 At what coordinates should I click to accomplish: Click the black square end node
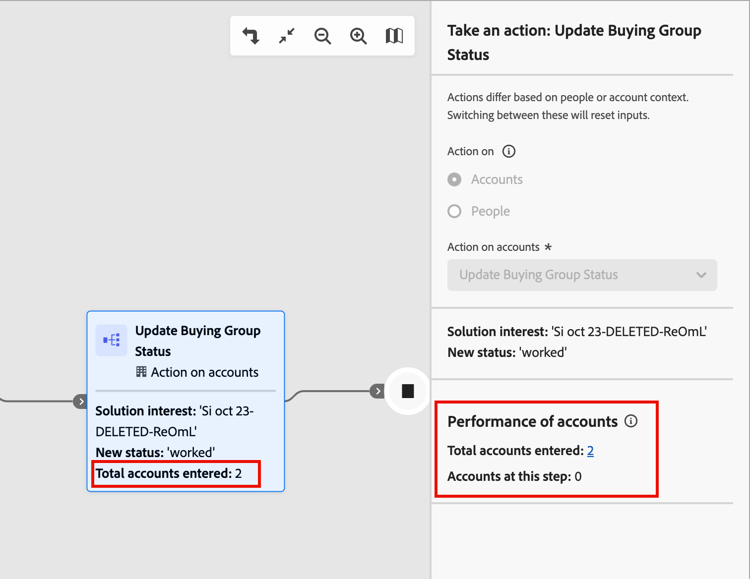[x=408, y=391]
